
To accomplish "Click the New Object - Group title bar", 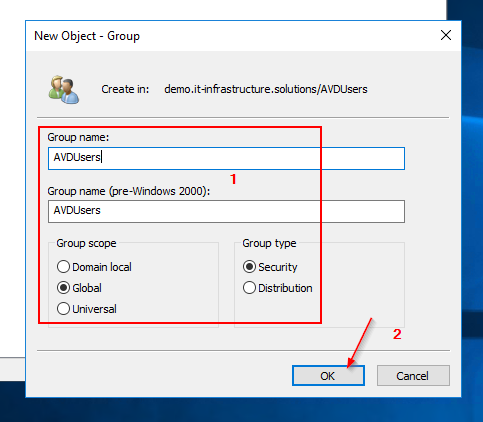I will point(233,36).
